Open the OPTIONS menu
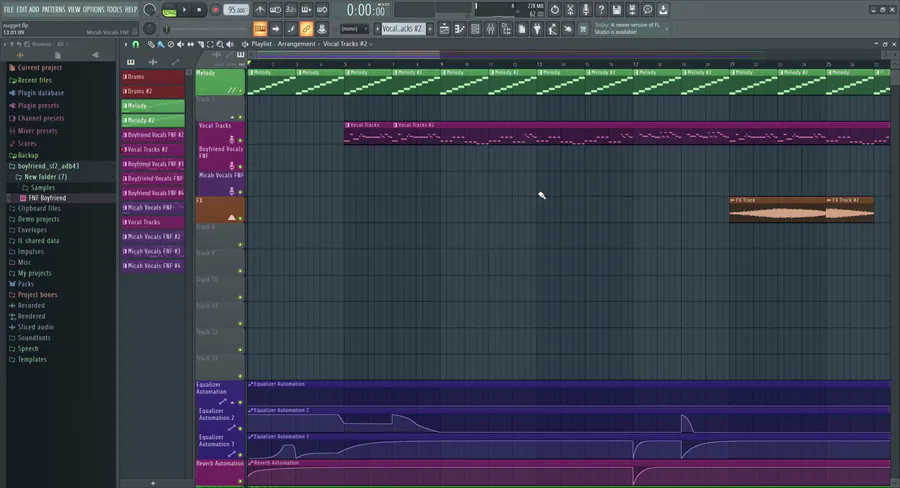The height and width of the screenshot is (488, 900). pyautogui.click(x=94, y=10)
